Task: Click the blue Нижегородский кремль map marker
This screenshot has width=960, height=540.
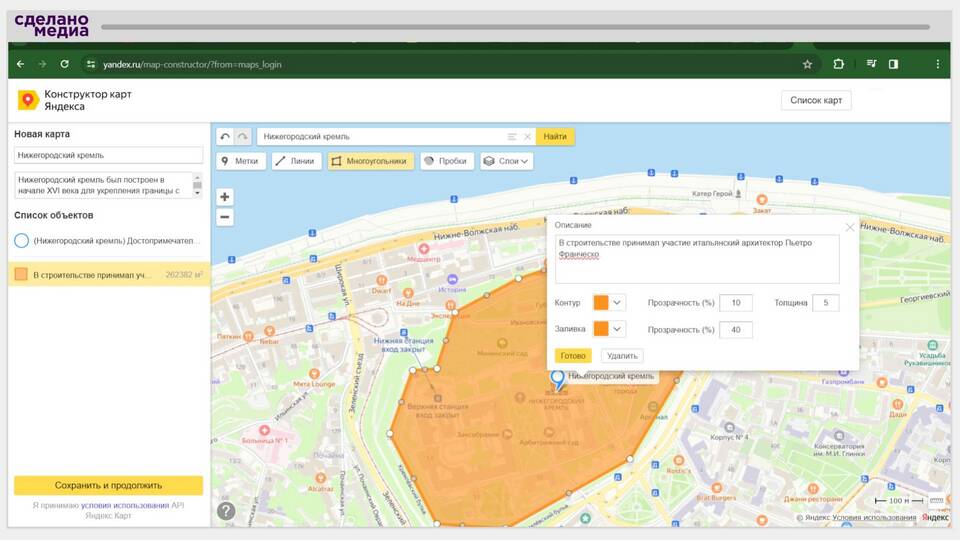Action: point(557,379)
